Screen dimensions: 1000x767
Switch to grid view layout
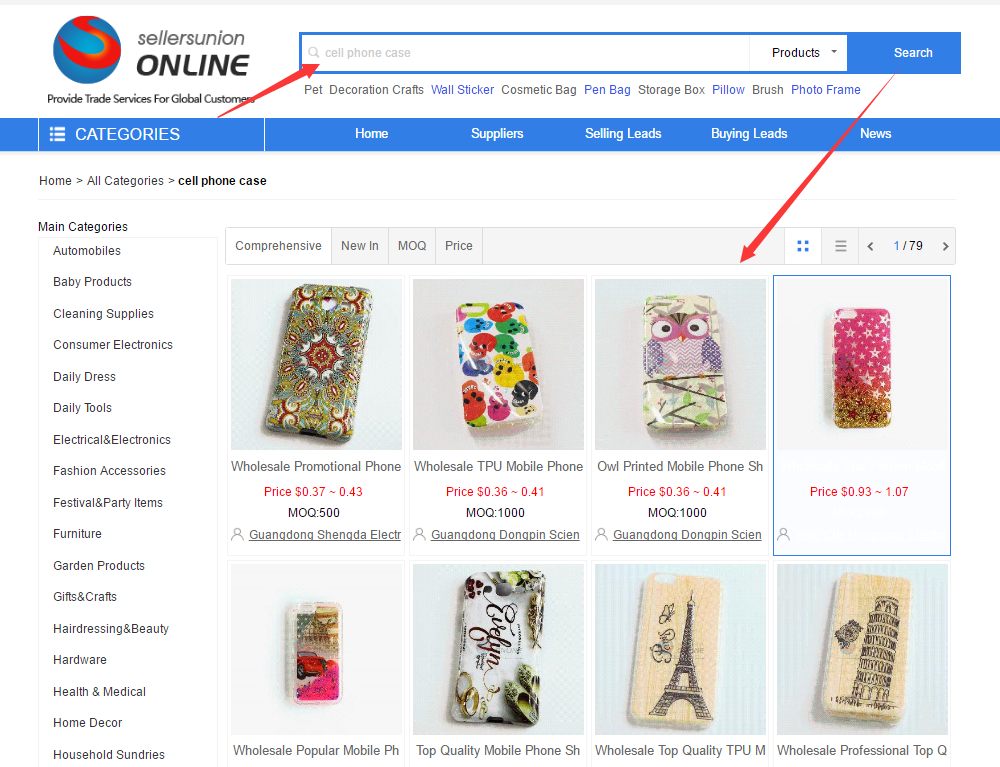803,245
